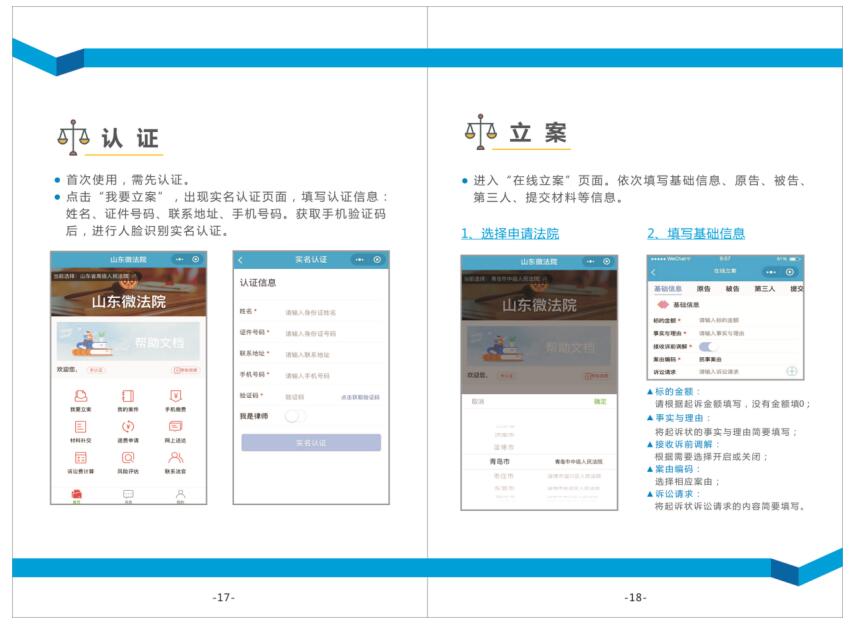Toggle the 我是律师 (I am a lawyer) switch
Screen dimensions: 851x624
[x=295, y=415]
